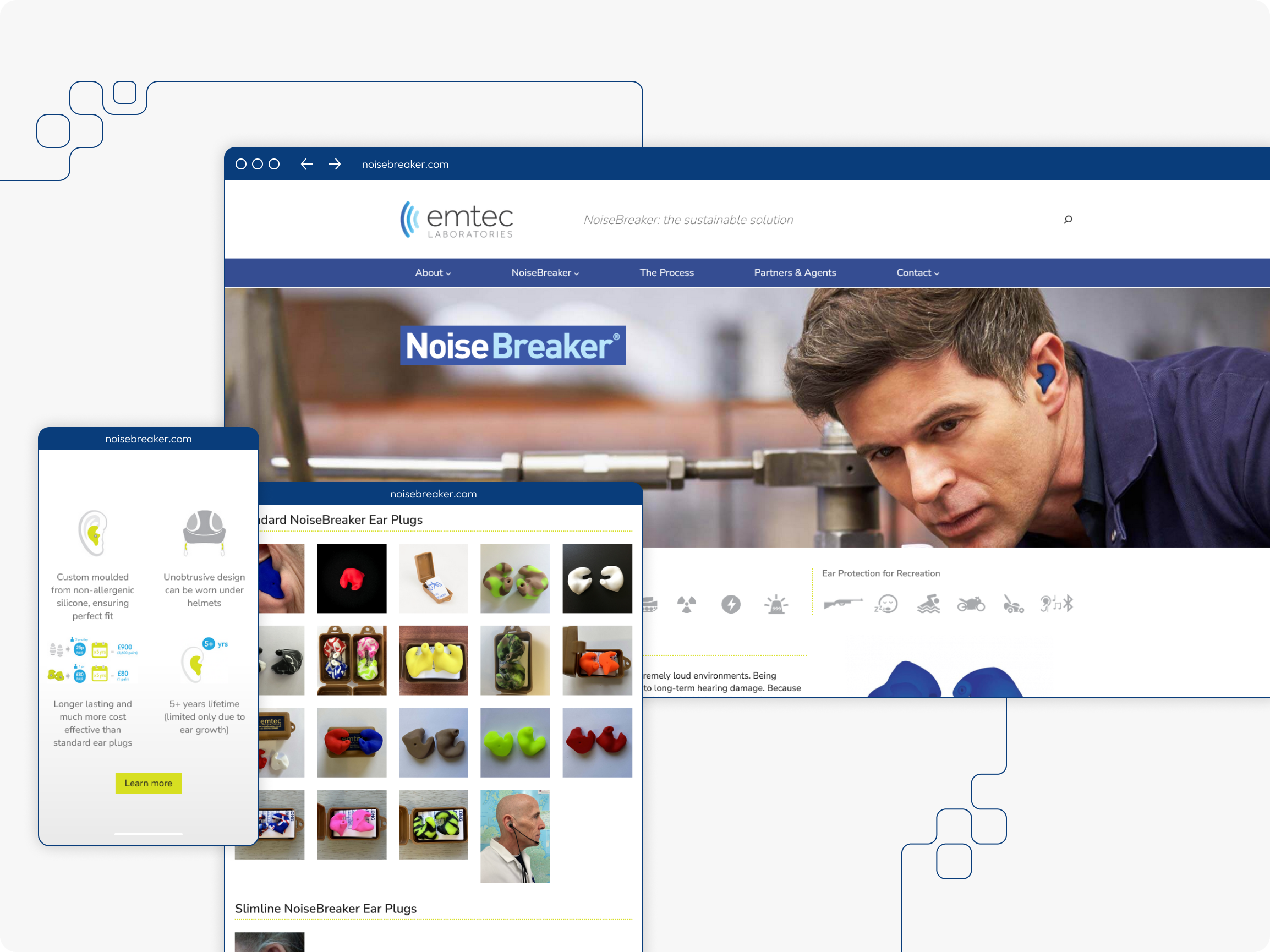Viewport: 1270px width, 952px height.
Task: Open the red ear plug on black thumbnail
Action: pyautogui.click(x=352, y=578)
